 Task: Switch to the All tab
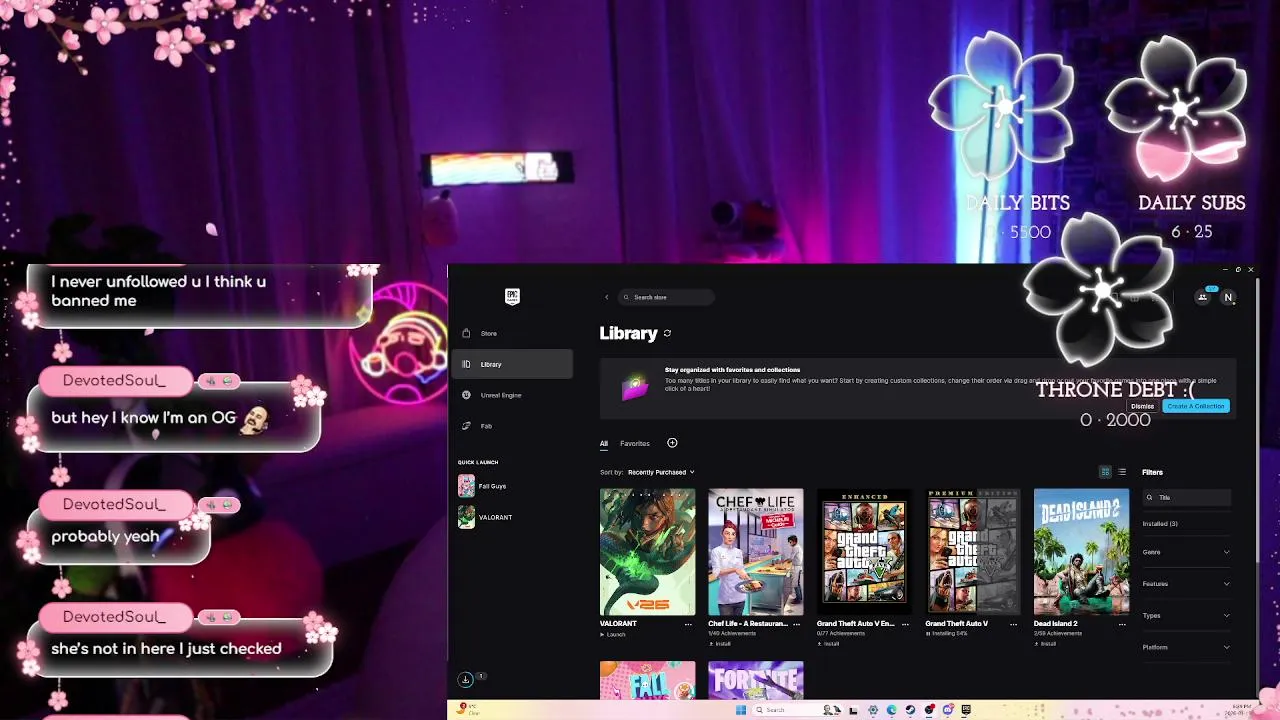tap(604, 443)
